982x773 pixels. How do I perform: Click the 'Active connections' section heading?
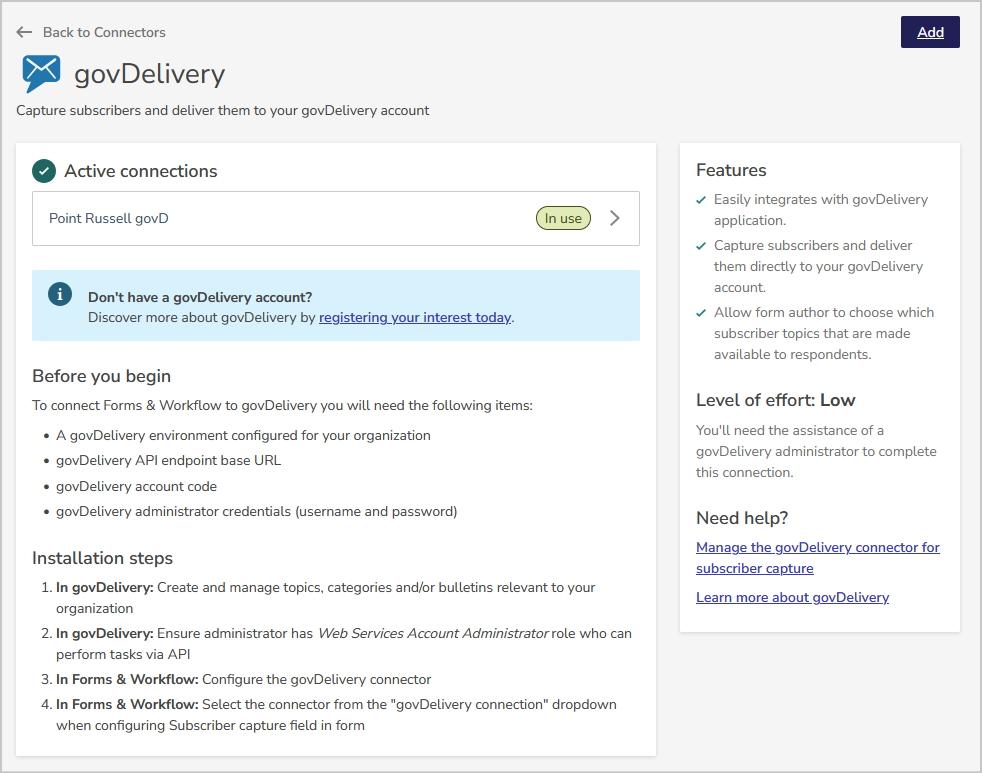pyautogui.click(x=140, y=171)
